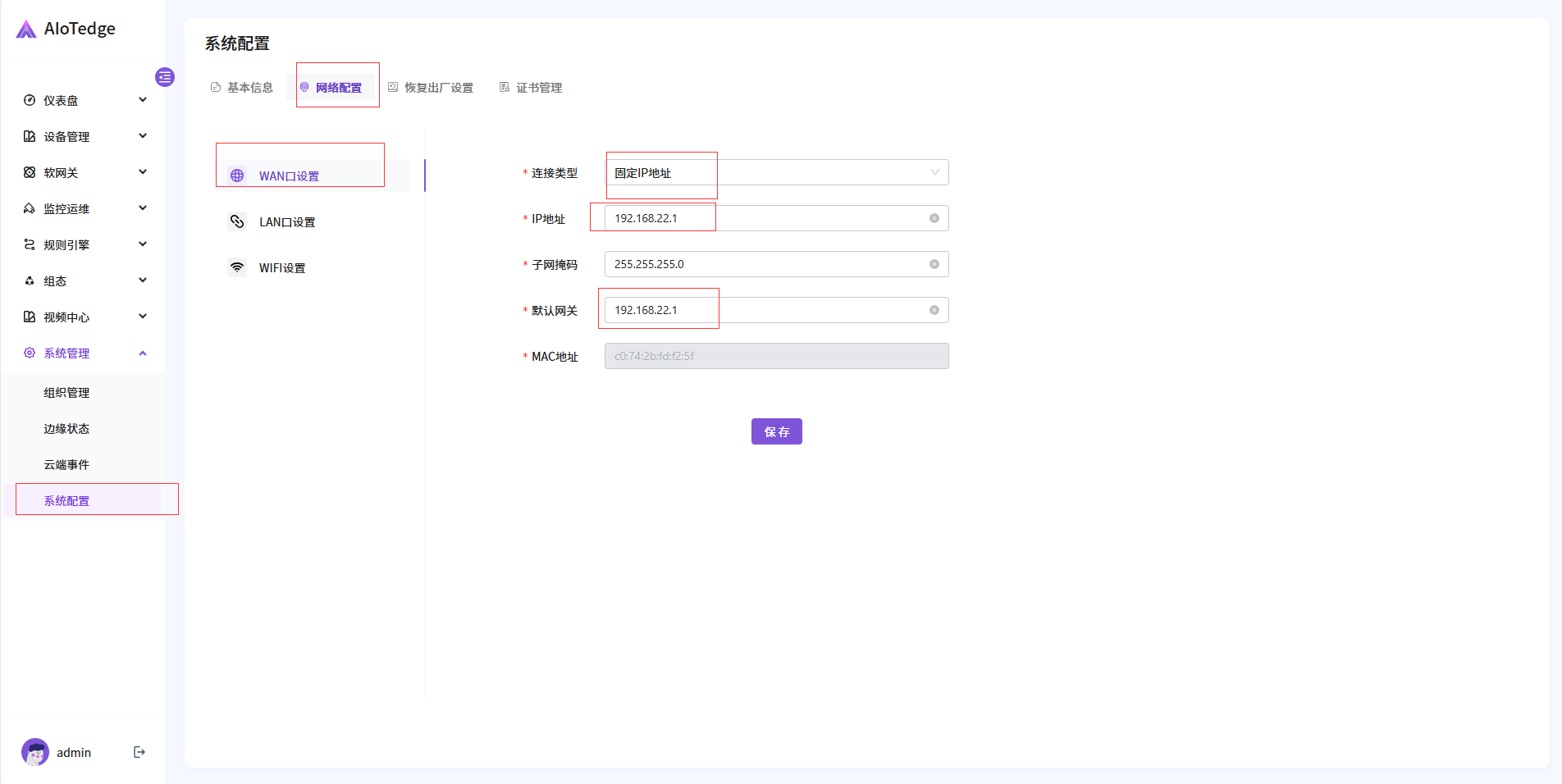Click the admin avatar picture
Viewport: 1562px width, 784px height.
pos(35,752)
